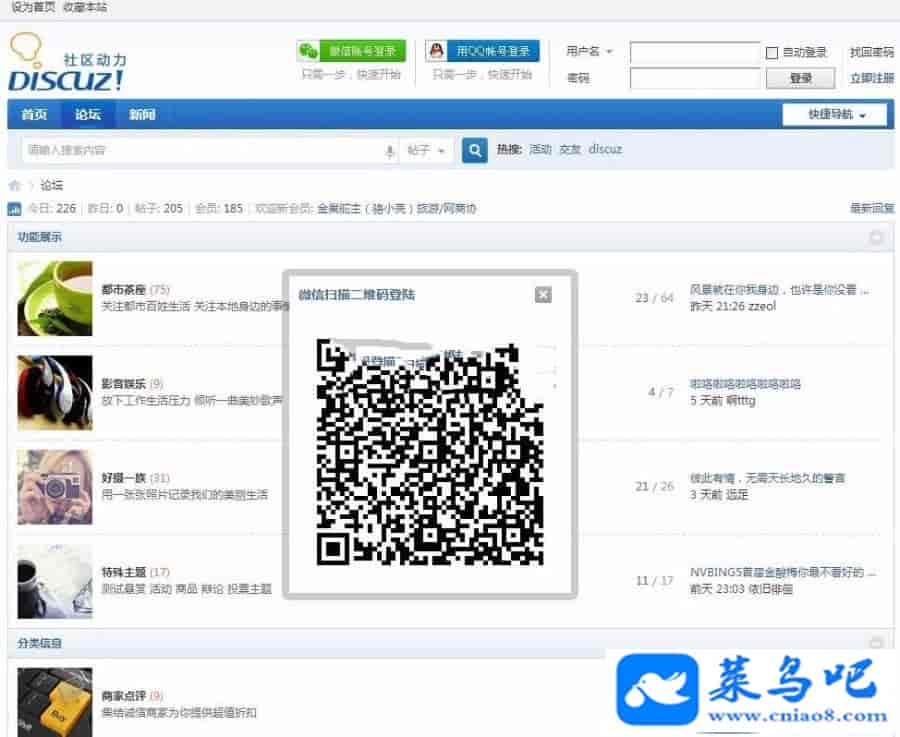Close the WeChat QR code popup
Viewport: 900px width, 737px height.
tap(543, 294)
